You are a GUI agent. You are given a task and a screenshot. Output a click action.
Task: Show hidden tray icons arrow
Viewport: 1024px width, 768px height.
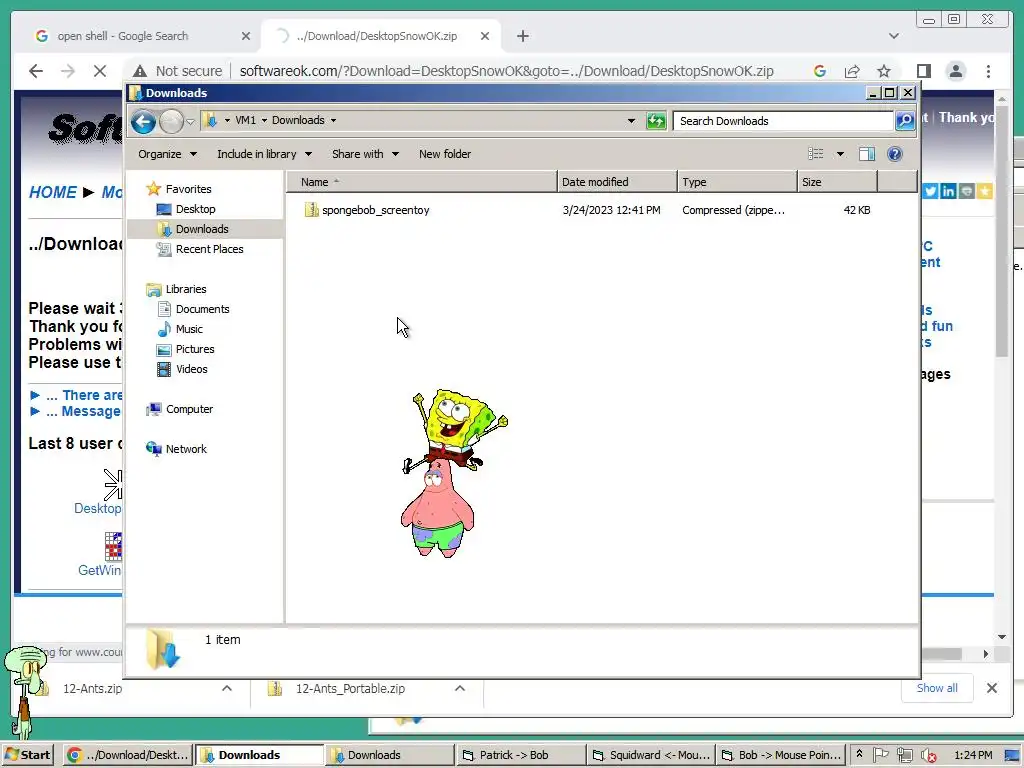pyautogui.click(x=859, y=754)
